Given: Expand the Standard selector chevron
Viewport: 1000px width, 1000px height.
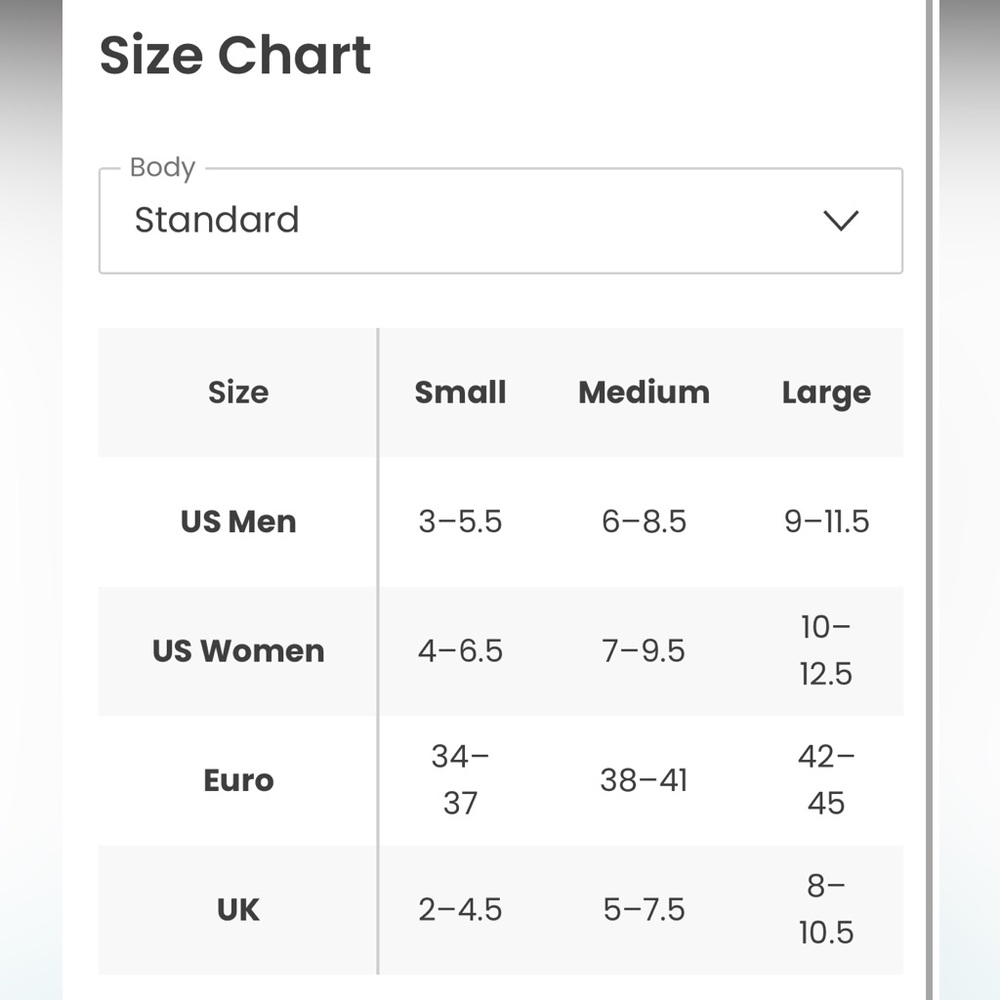Looking at the screenshot, I should (x=841, y=221).
